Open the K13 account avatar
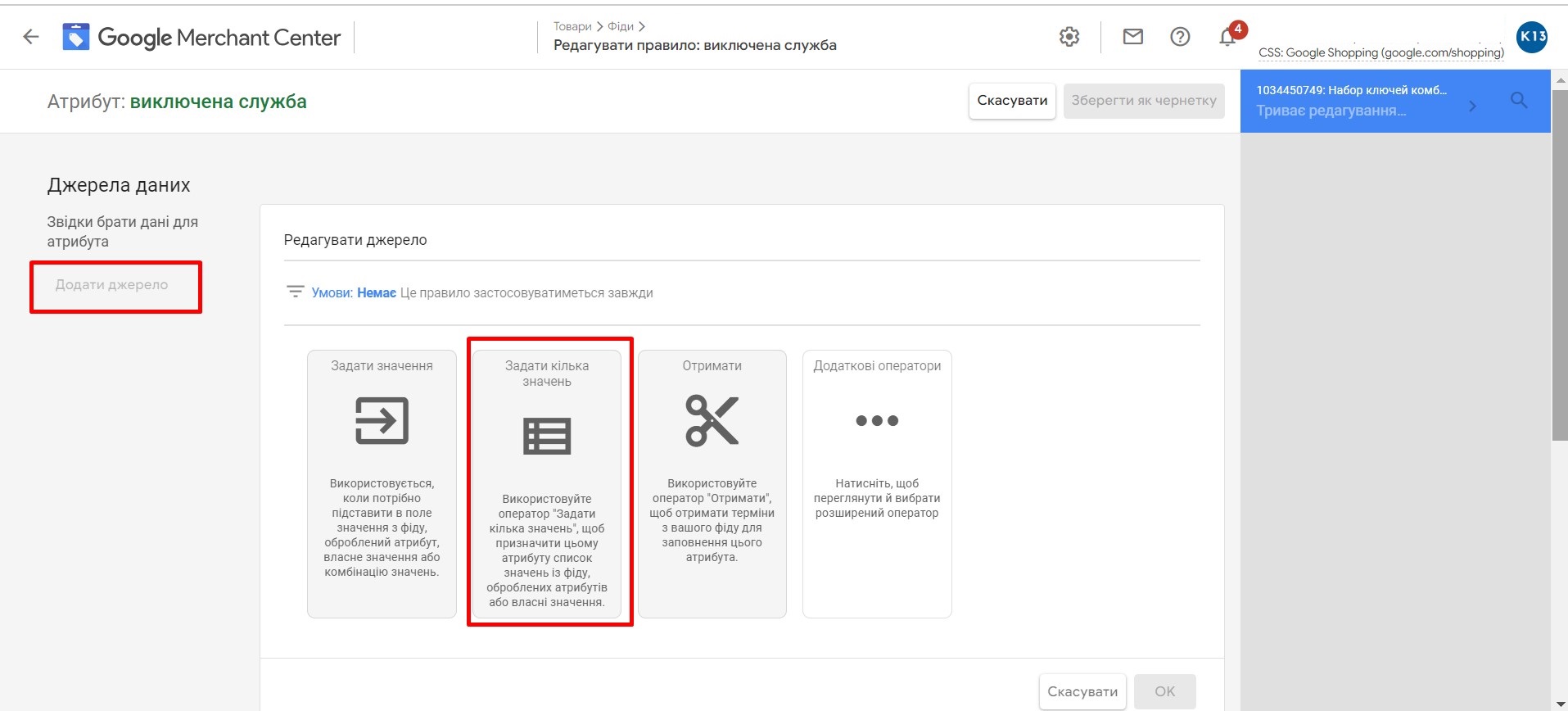This screenshot has height=711, width=1568. click(1532, 37)
